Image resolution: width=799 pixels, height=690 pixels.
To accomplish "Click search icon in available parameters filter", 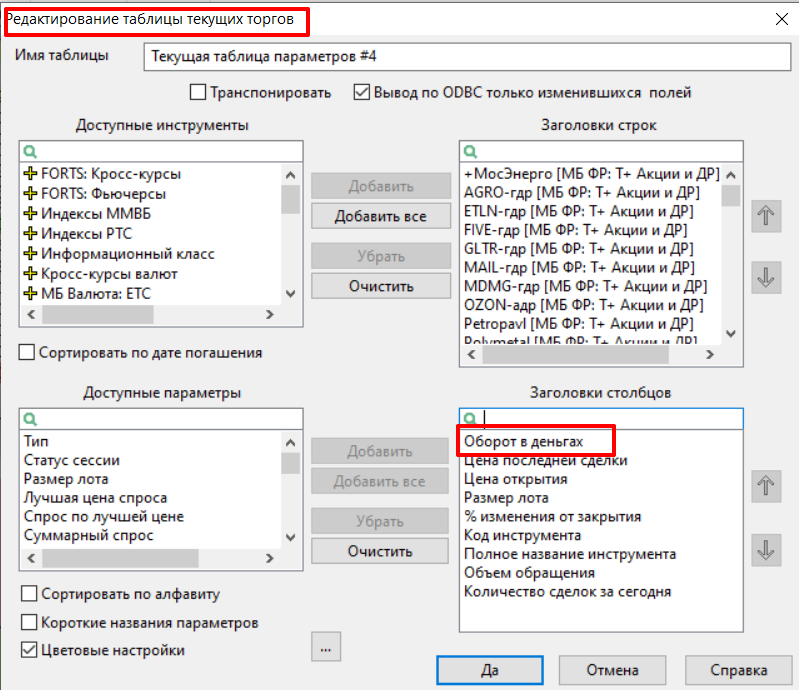I will tap(29, 420).
